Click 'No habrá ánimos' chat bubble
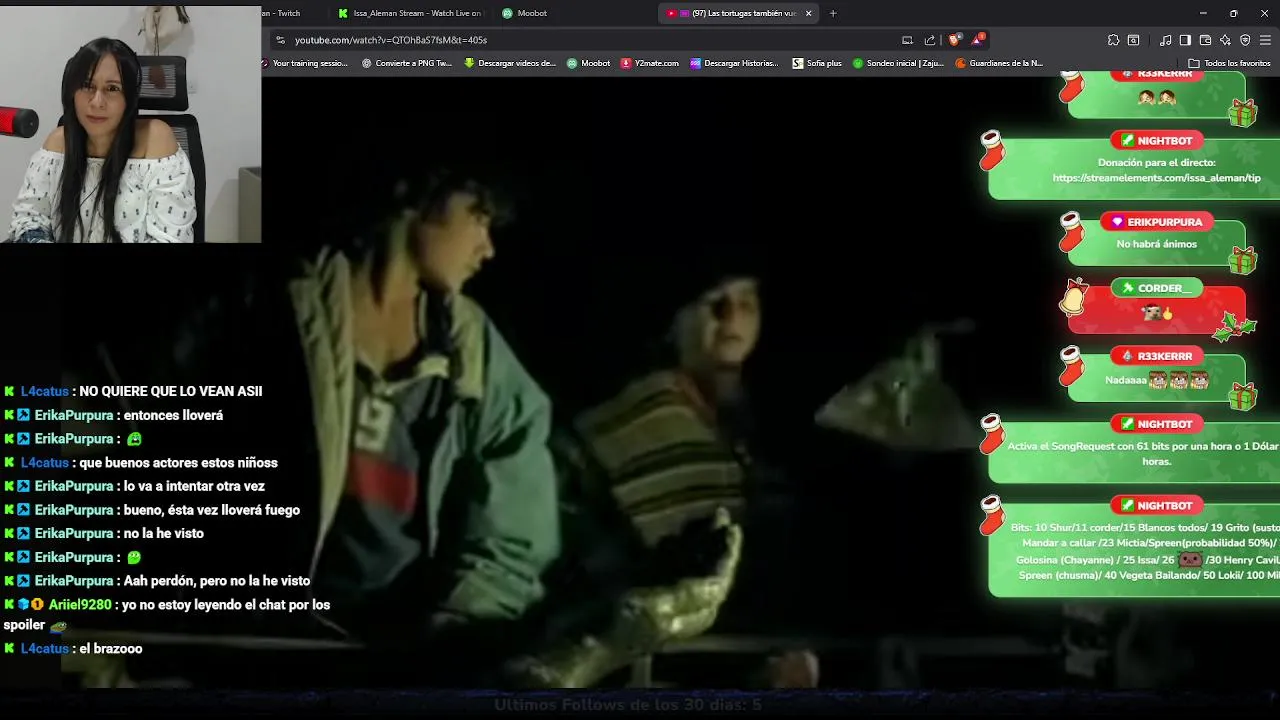 pos(1157,244)
